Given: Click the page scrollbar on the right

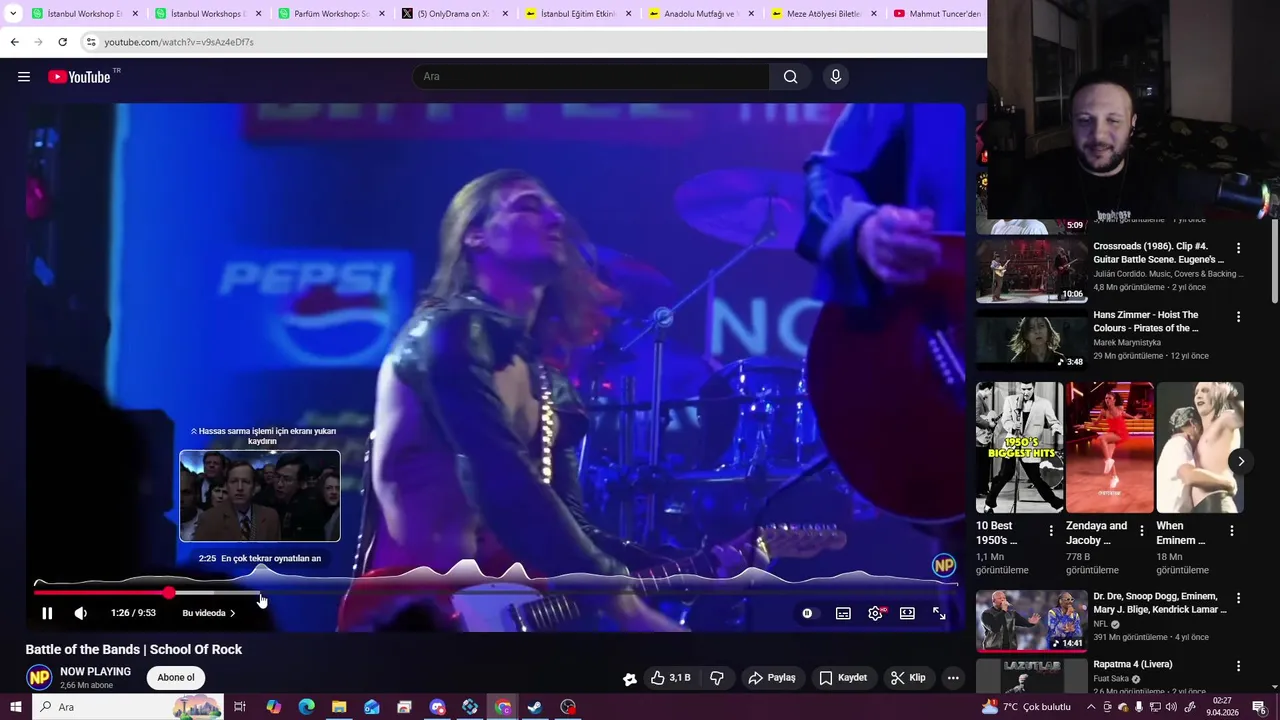Looking at the screenshot, I should [1275, 260].
